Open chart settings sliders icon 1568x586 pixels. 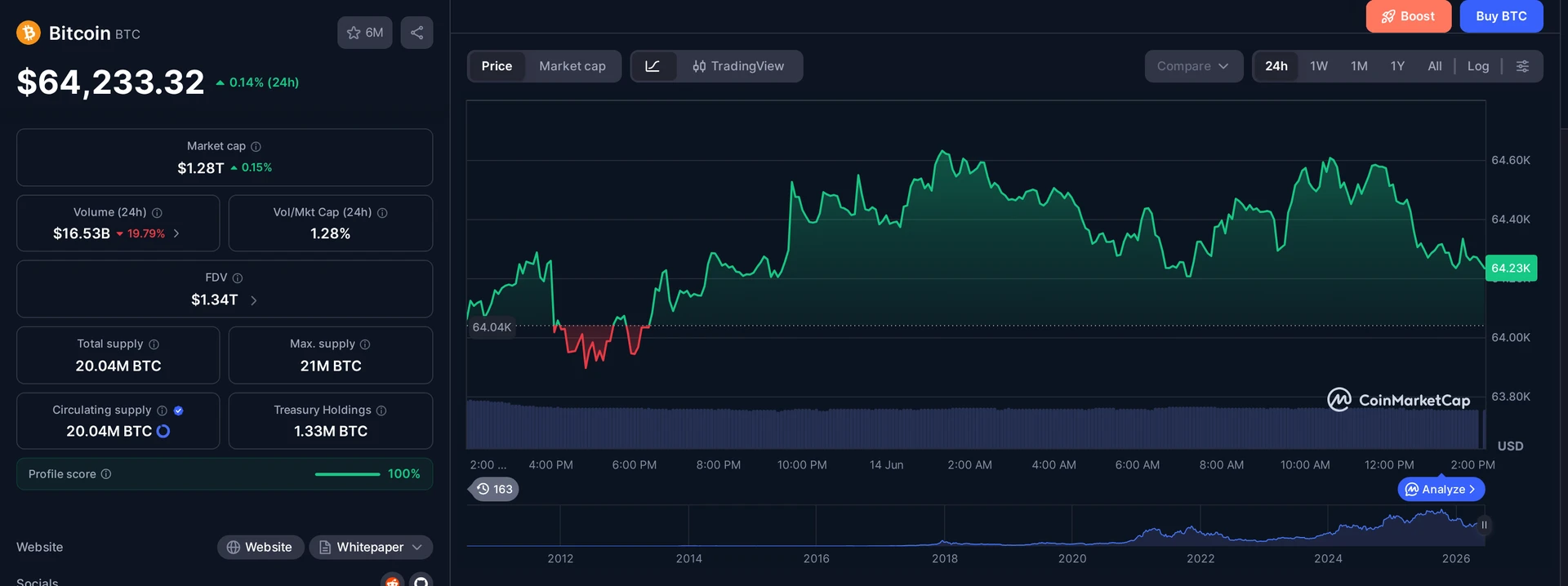[1522, 66]
